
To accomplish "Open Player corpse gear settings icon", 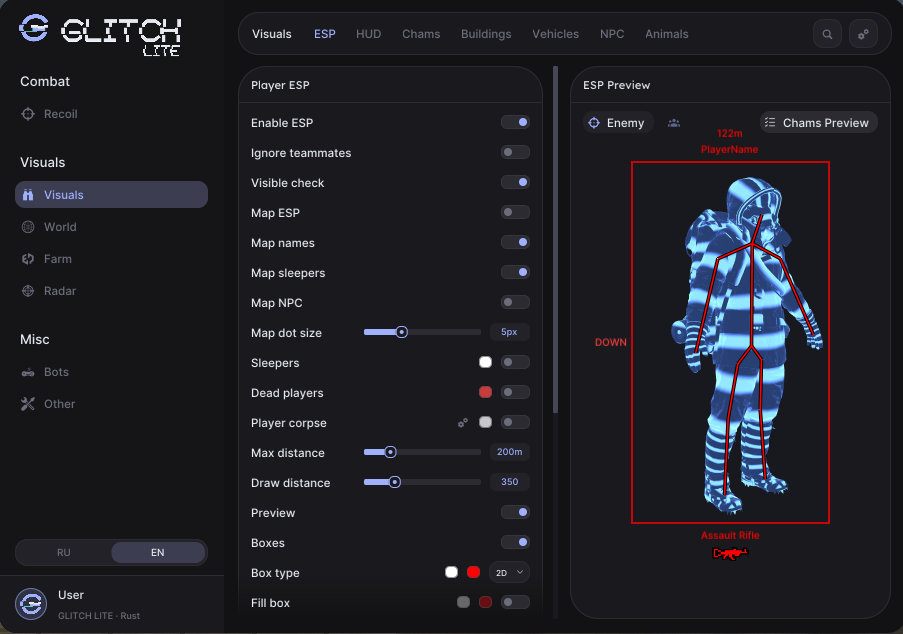I will (462, 423).
